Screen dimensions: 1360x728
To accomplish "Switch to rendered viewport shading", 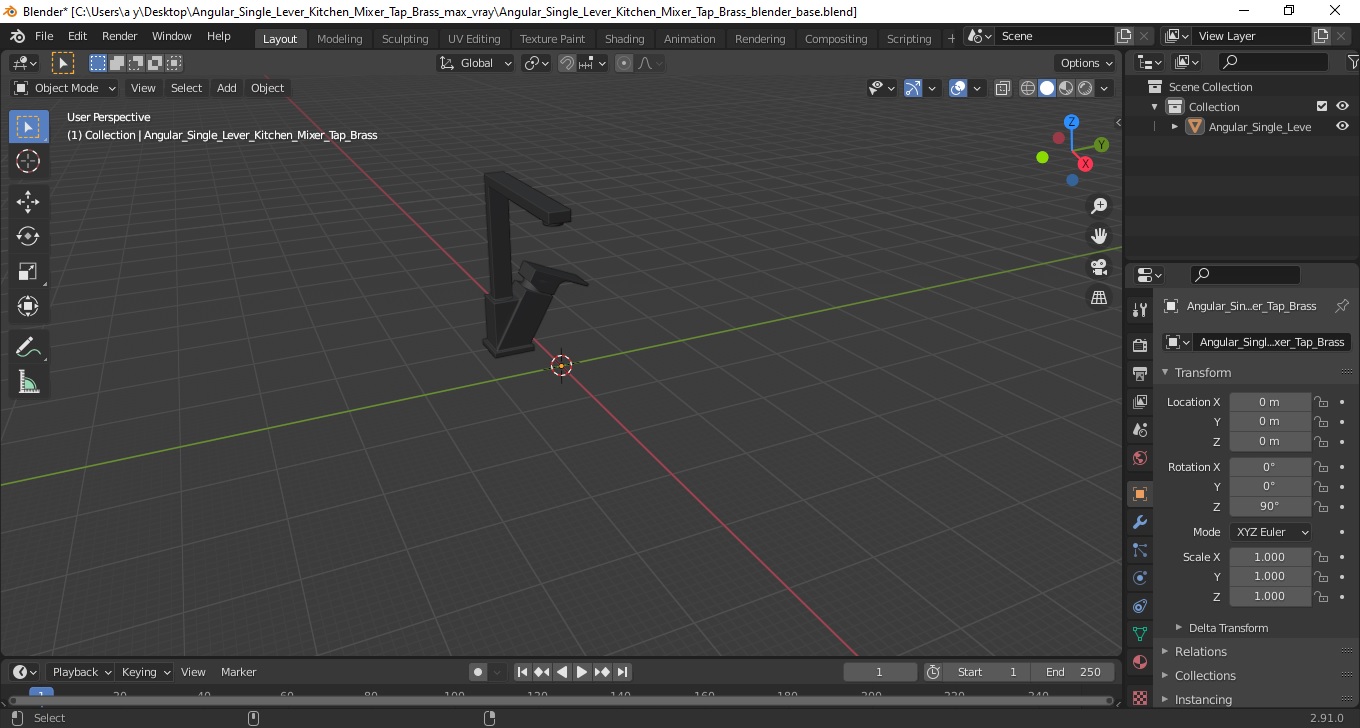I will tap(1085, 88).
